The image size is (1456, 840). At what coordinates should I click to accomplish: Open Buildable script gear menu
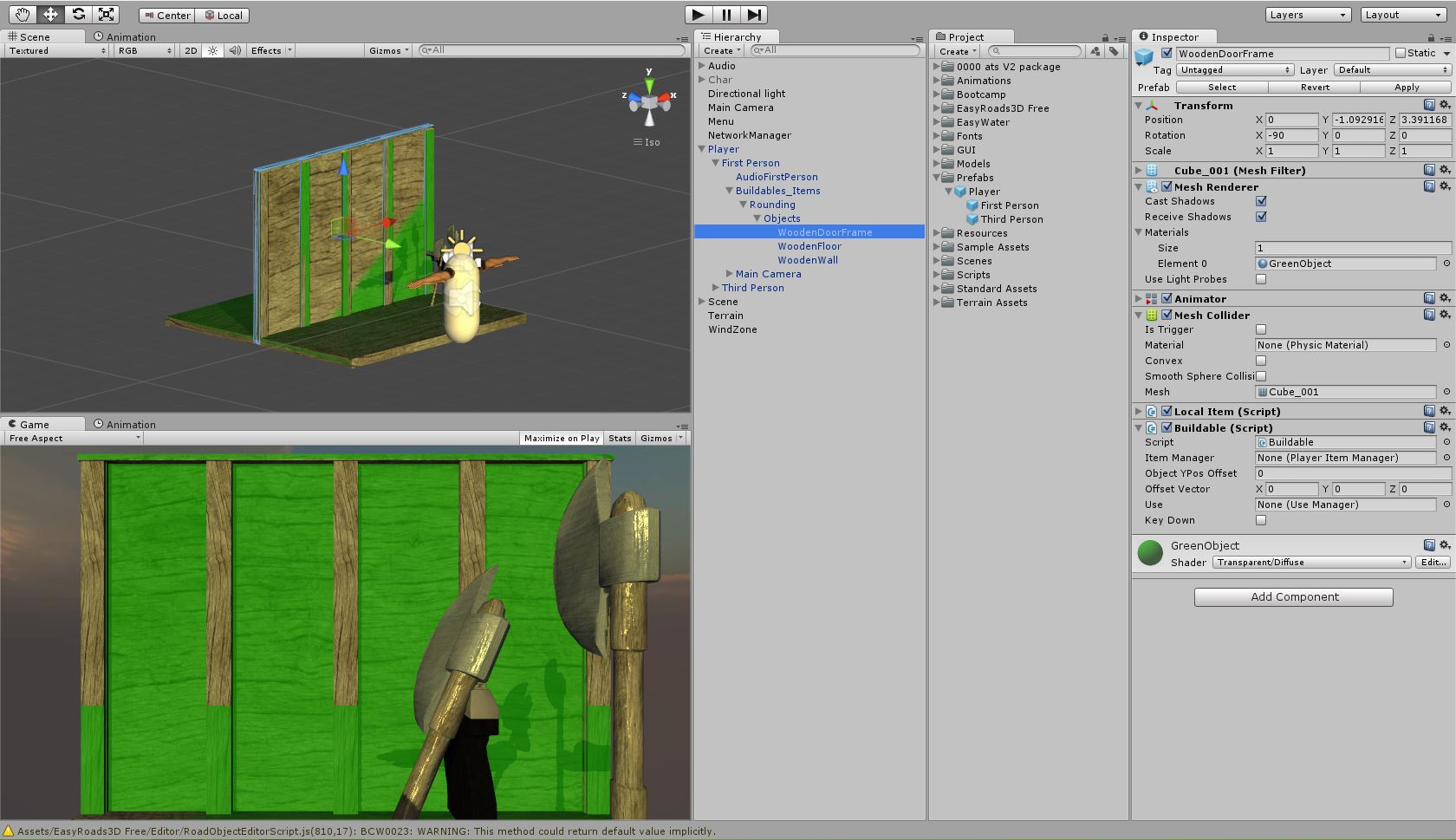1445,427
